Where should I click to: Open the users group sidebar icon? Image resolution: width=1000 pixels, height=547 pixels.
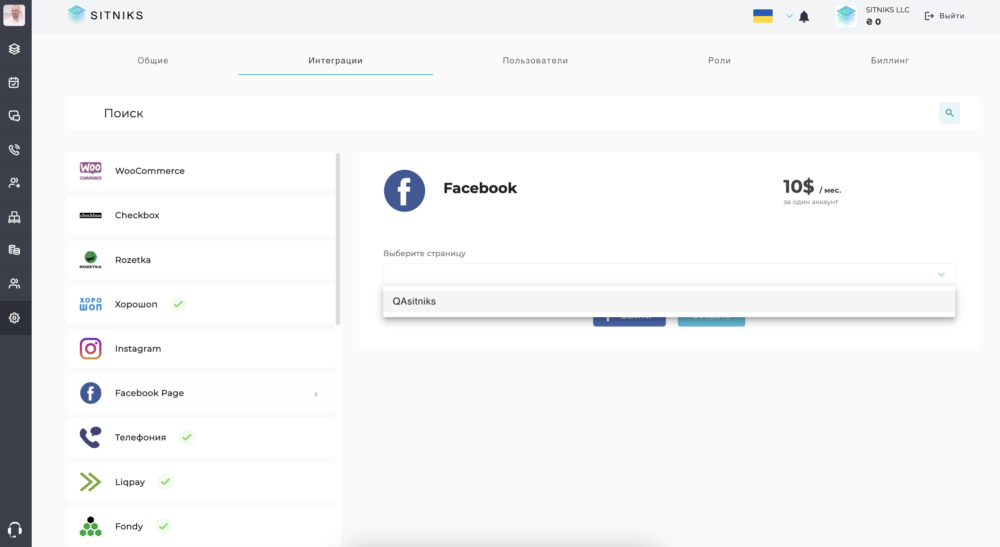pos(14,284)
